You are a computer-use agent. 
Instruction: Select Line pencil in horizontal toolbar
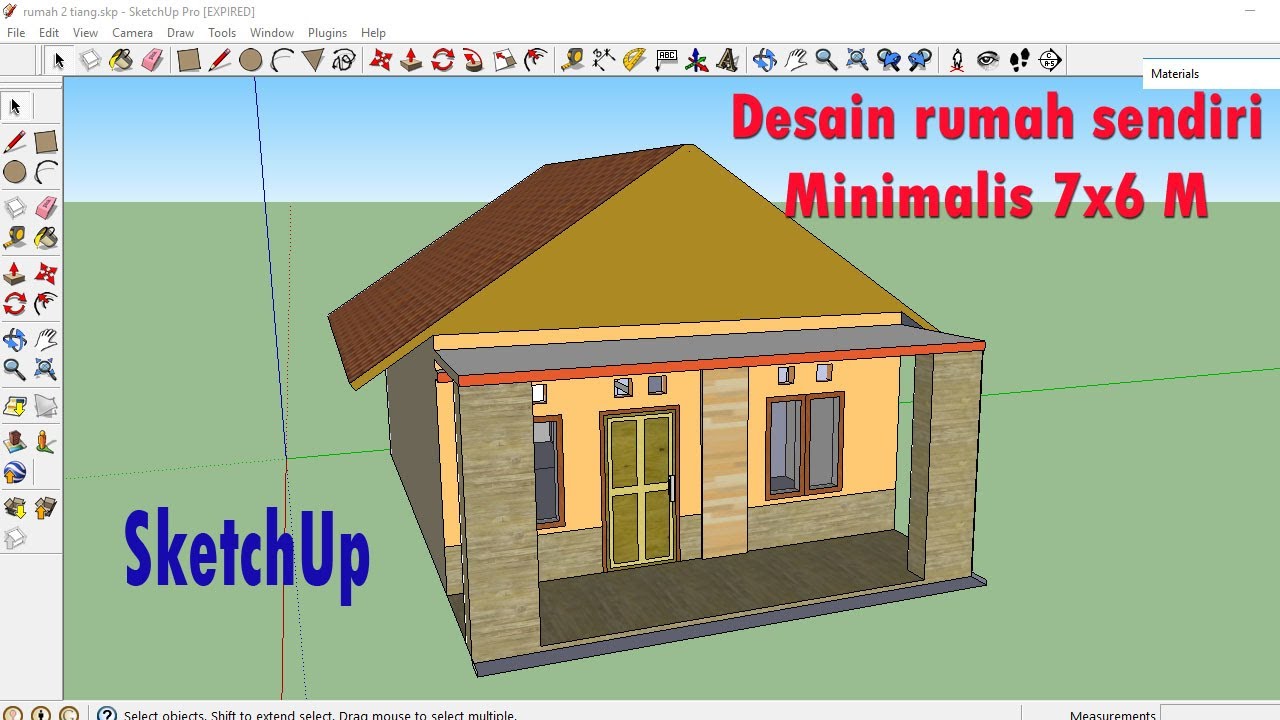point(220,60)
